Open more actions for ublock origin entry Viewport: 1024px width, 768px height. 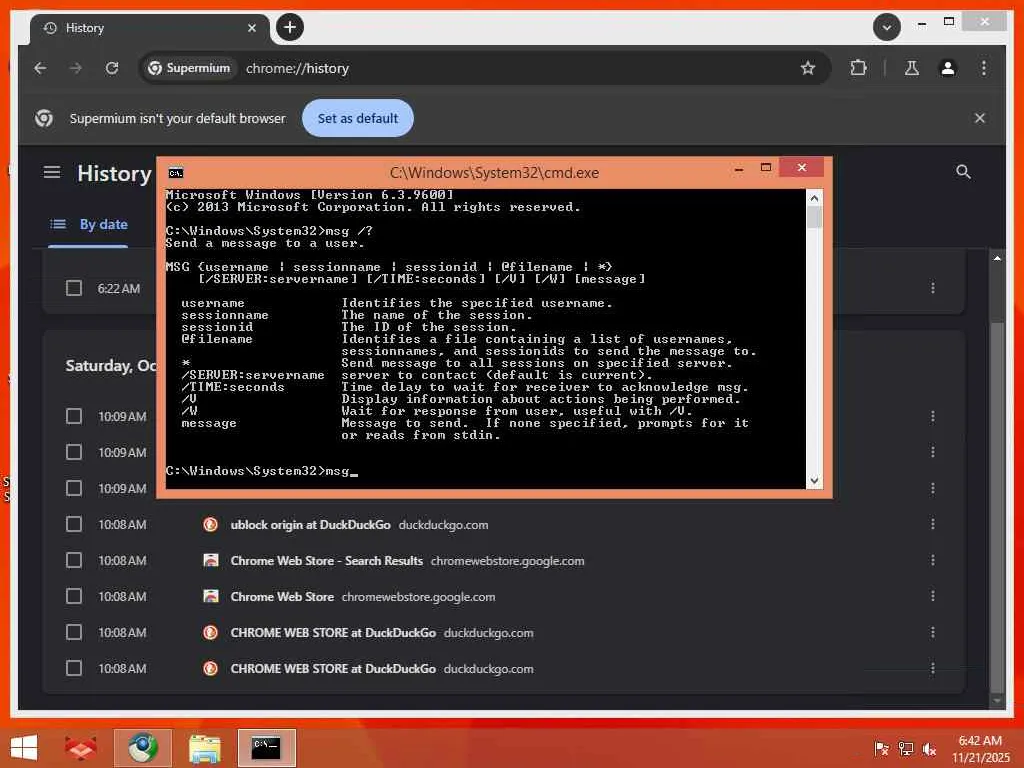click(933, 524)
